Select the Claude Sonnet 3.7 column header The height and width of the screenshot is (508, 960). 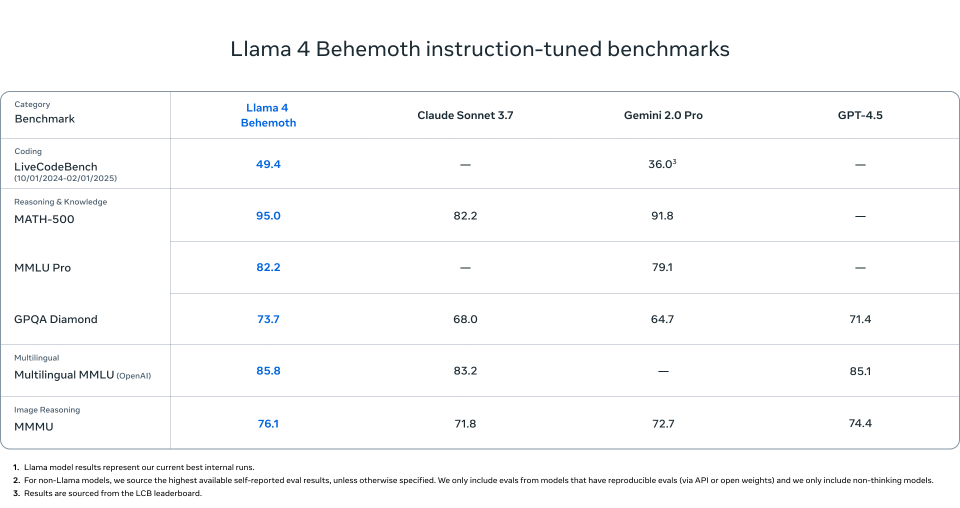[x=465, y=116]
